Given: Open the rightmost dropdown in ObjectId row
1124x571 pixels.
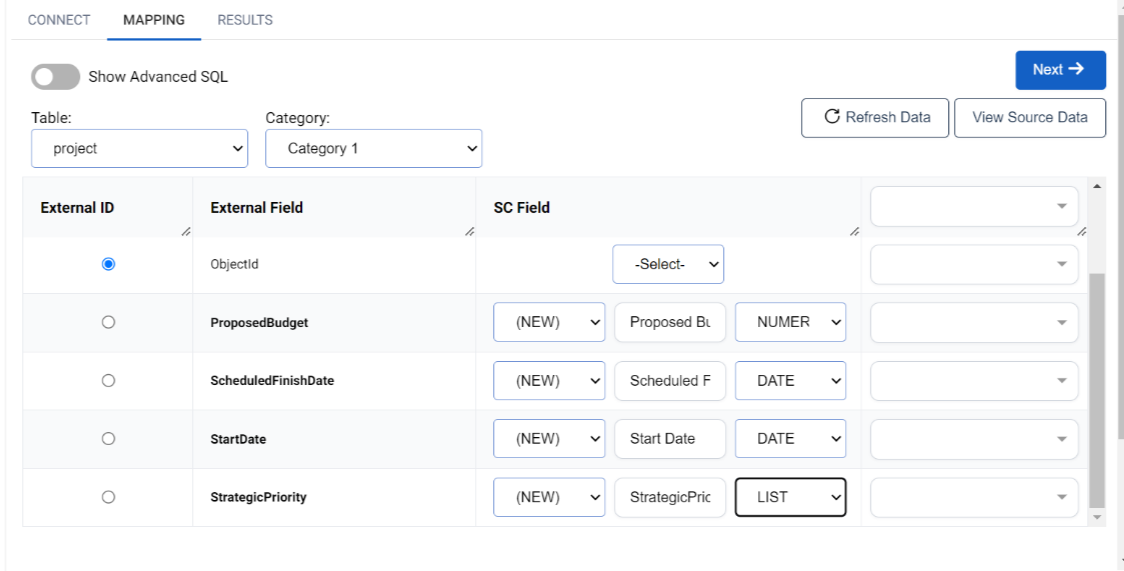Looking at the screenshot, I should [974, 264].
